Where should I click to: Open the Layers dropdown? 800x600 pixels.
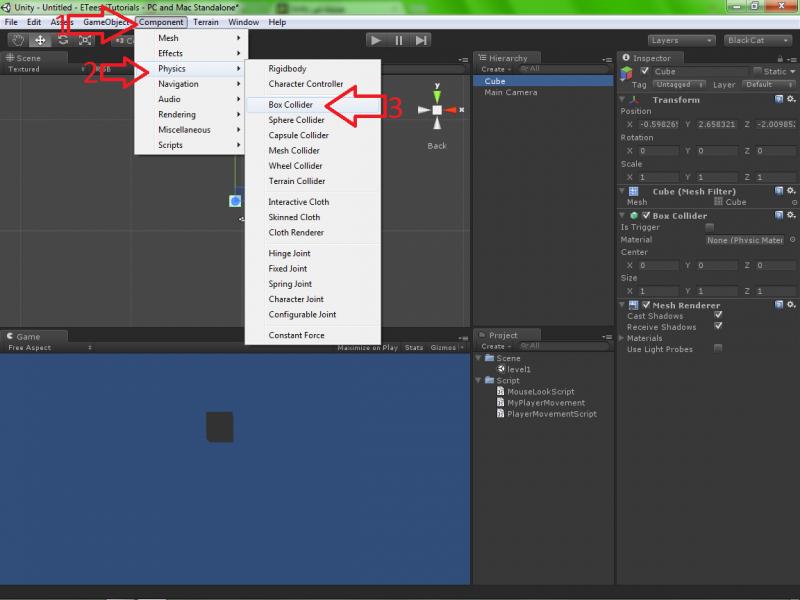681,40
